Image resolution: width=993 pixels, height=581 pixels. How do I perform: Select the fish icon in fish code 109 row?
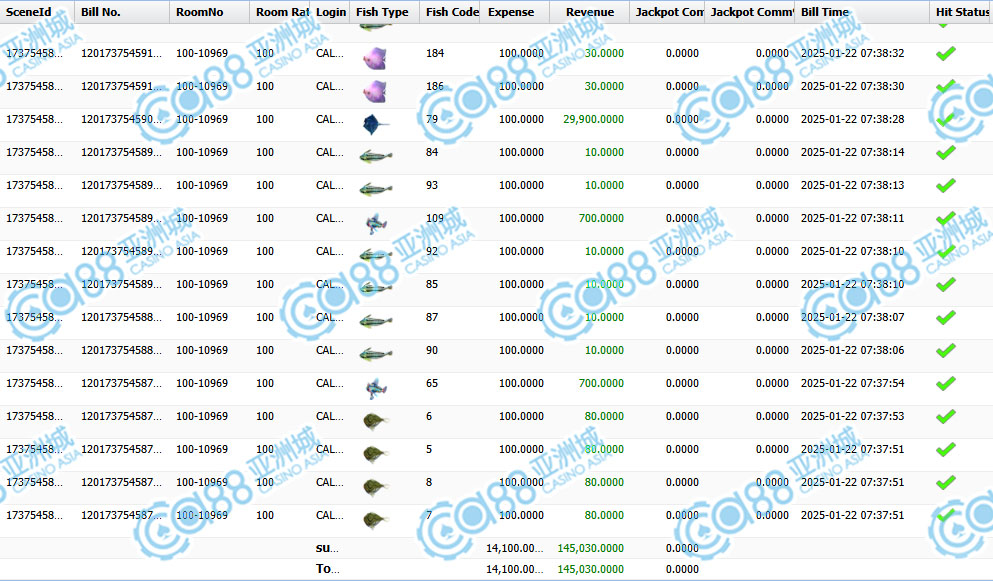376,223
